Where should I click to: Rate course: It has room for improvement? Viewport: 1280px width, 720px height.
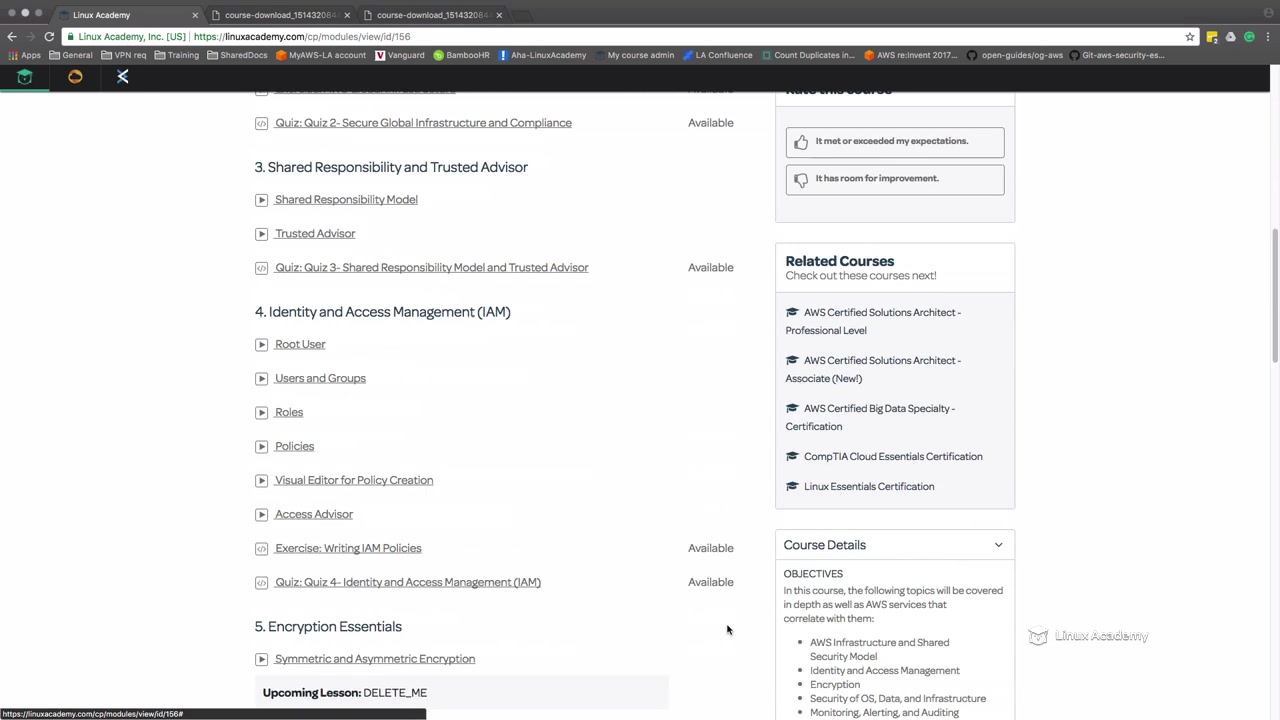895,179
